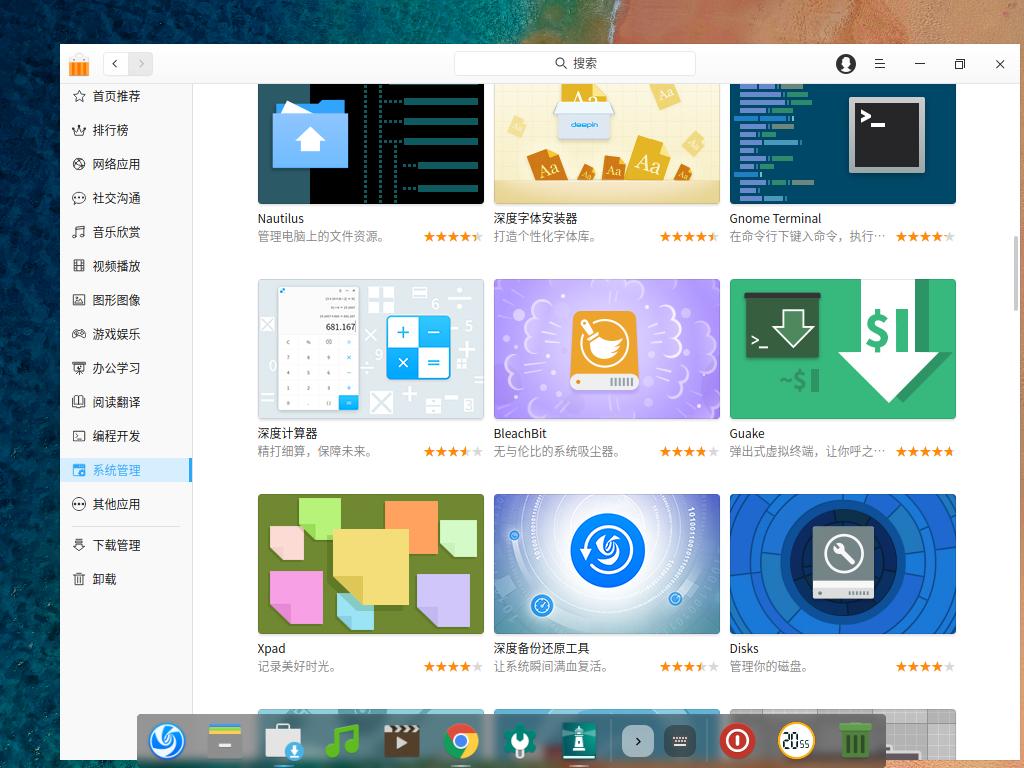This screenshot has height=768, width=1024.
Task: Launch Chrome from the dock
Action: click(461, 741)
